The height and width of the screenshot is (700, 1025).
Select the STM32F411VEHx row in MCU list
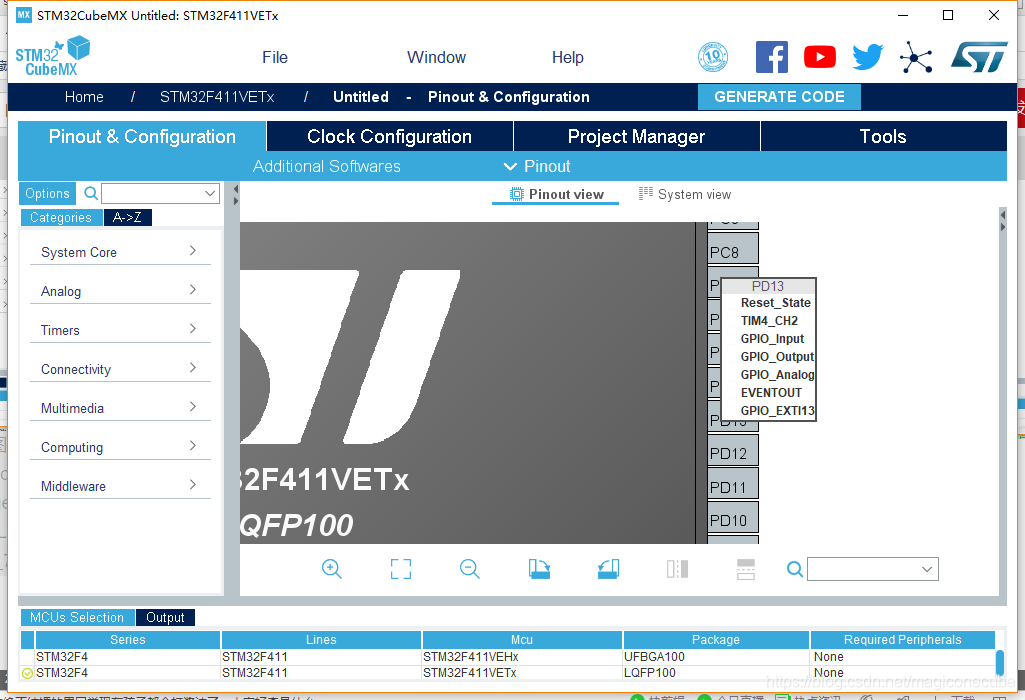coord(470,657)
